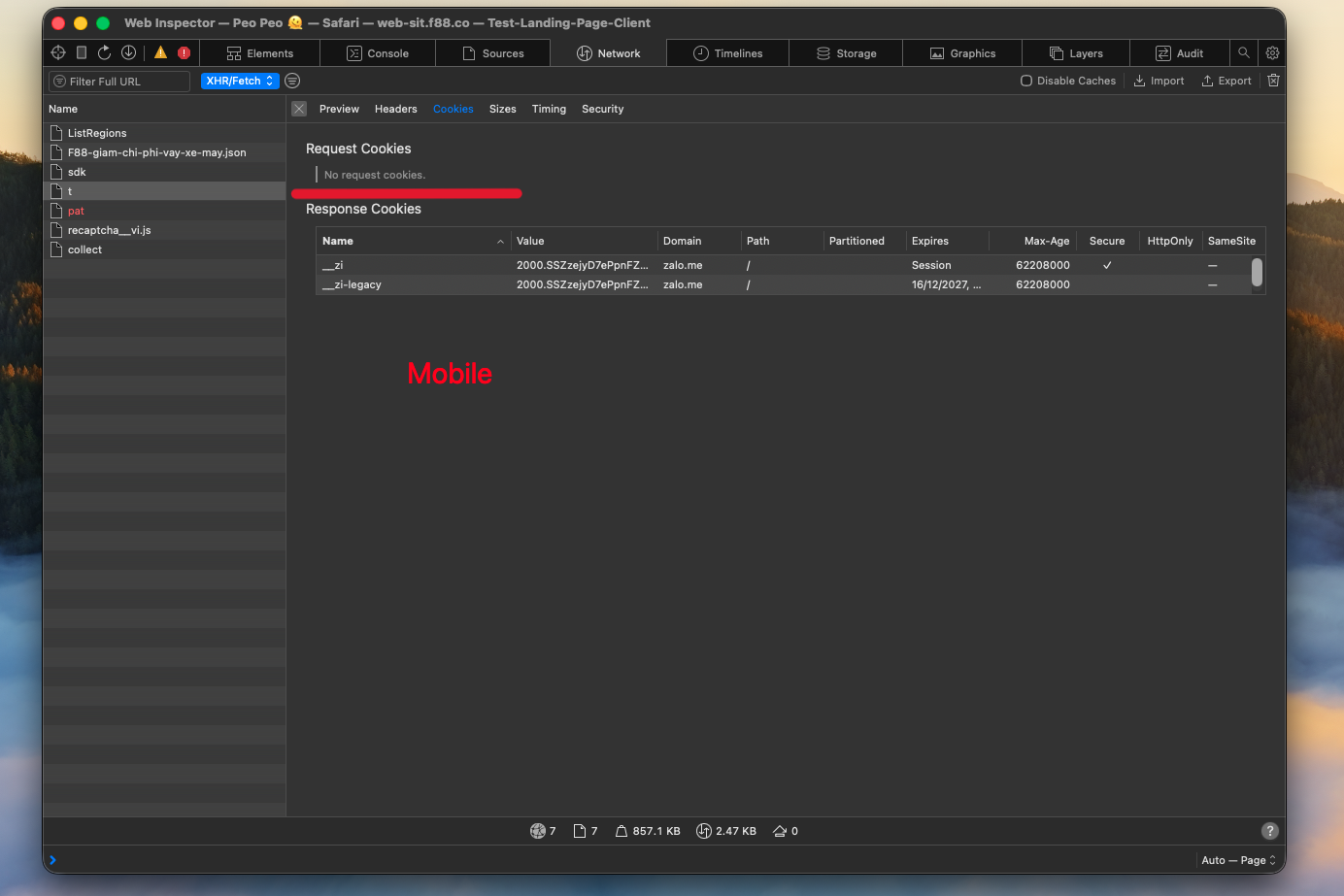1344x896 pixels.
Task: Clear network items with trash icon
Action: click(x=1273, y=81)
